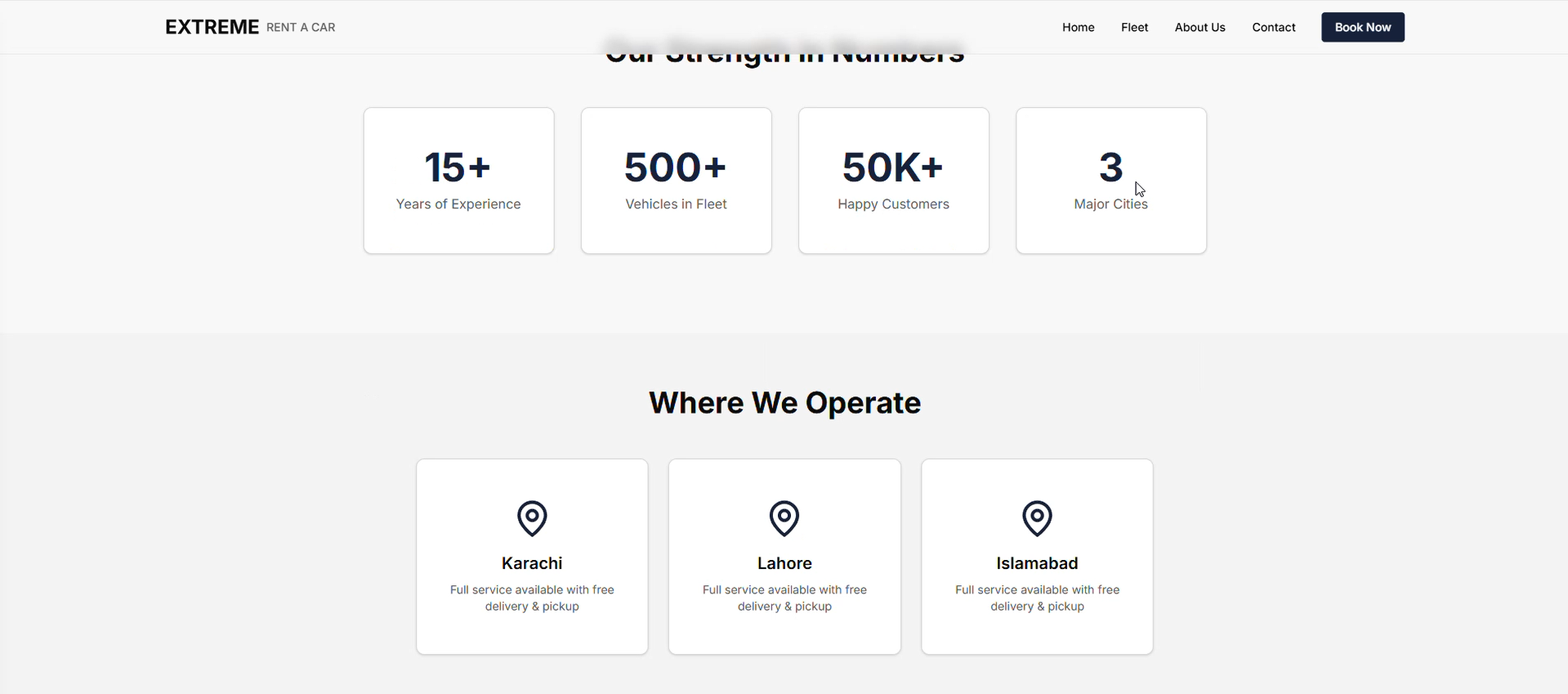The height and width of the screenshot is (694, 1568).
Task: Select the Islamabad heading
Action: pyautogui.click(x=1037, y=563)
